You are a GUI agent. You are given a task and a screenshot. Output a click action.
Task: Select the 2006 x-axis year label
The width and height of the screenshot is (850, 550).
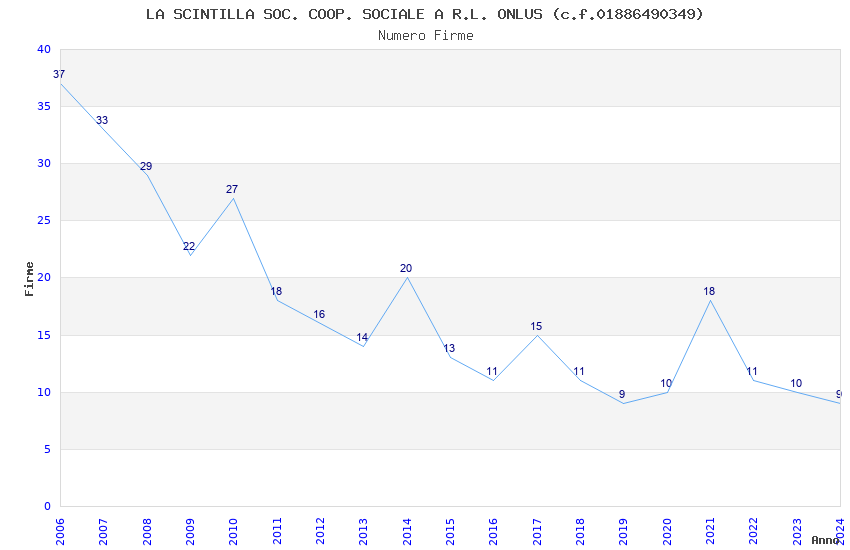coord(60,530)
